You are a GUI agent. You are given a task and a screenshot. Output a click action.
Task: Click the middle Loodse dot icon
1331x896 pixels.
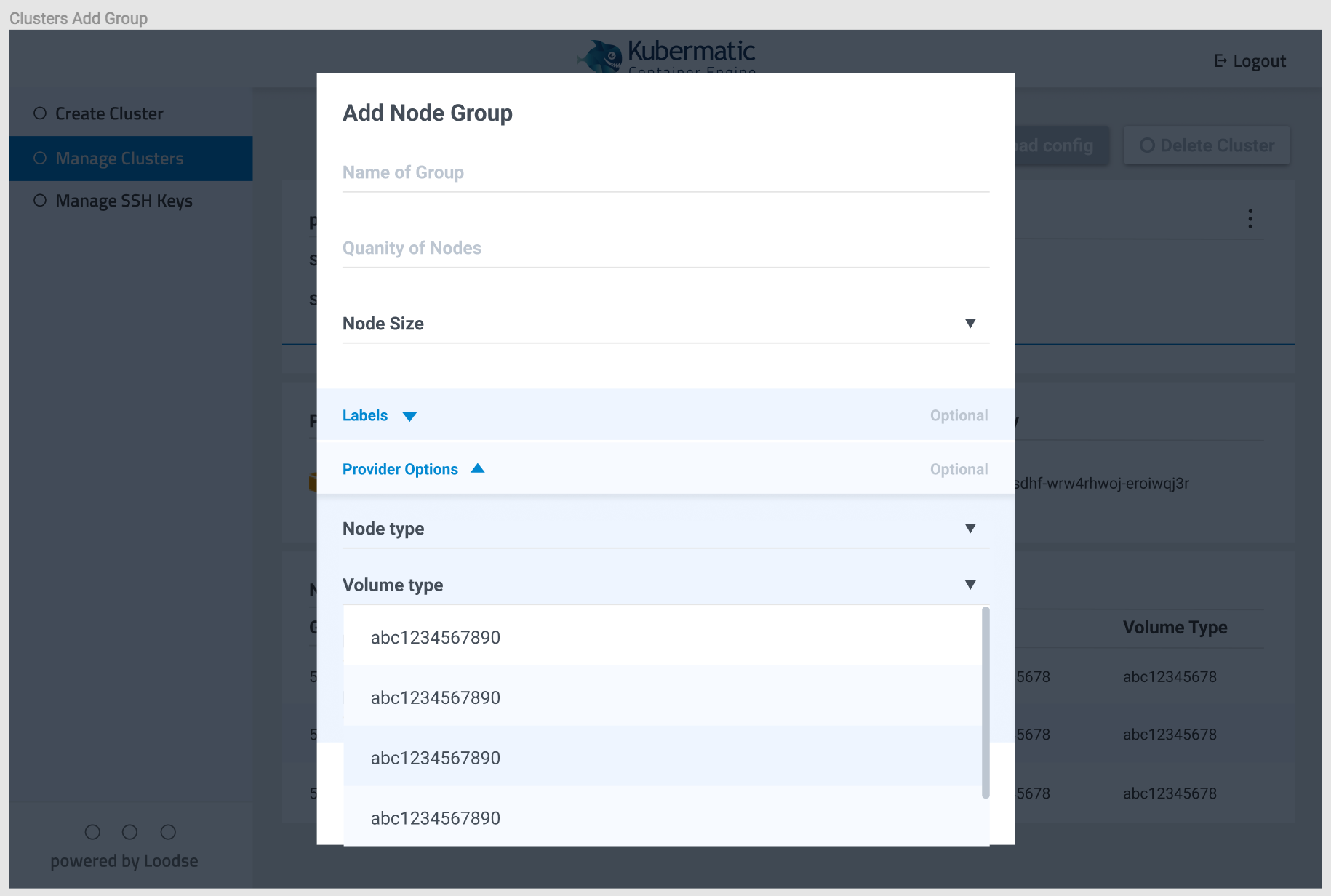tap(130, 832)
